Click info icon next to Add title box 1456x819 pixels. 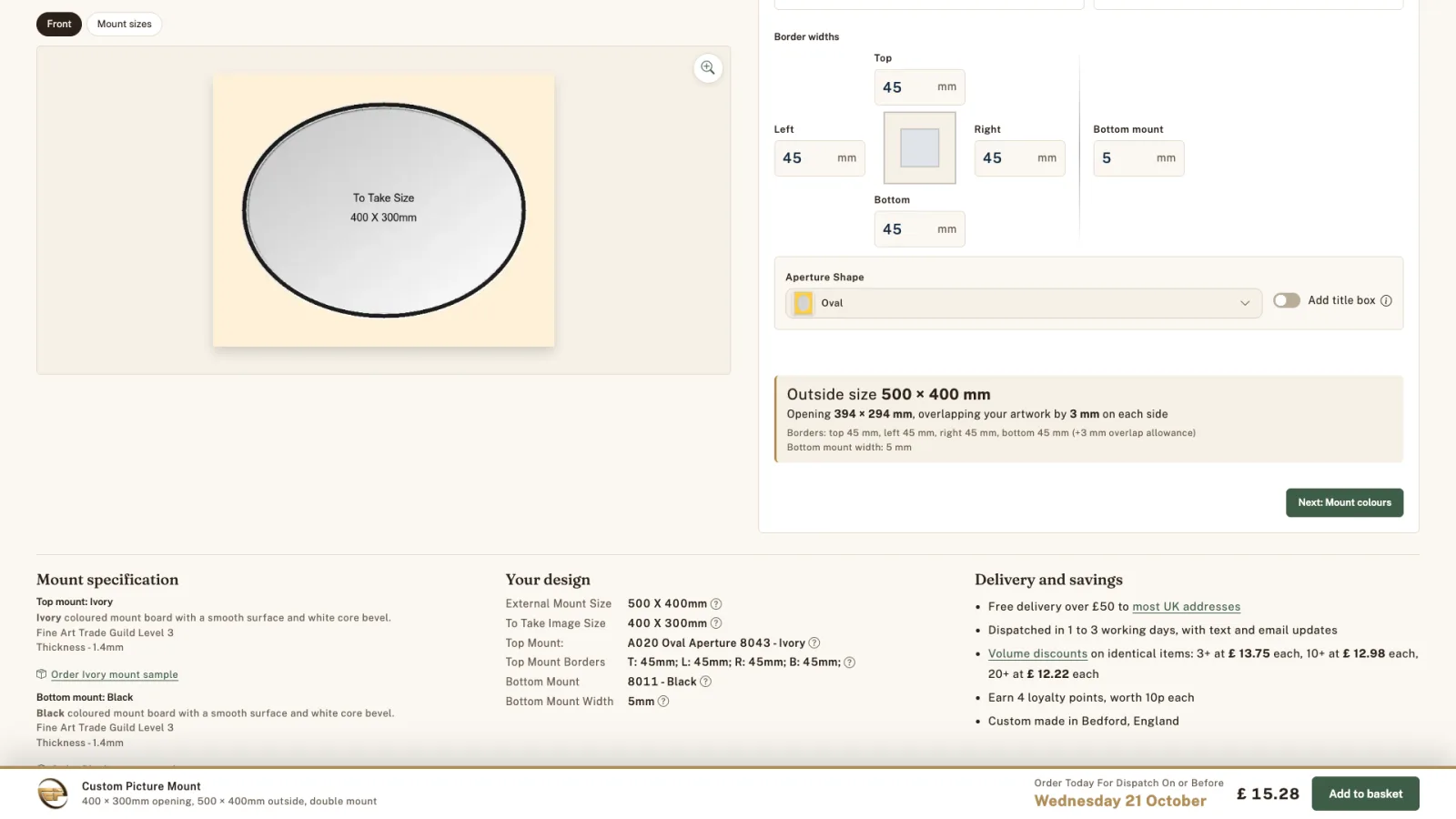(x=1386, y=301)
